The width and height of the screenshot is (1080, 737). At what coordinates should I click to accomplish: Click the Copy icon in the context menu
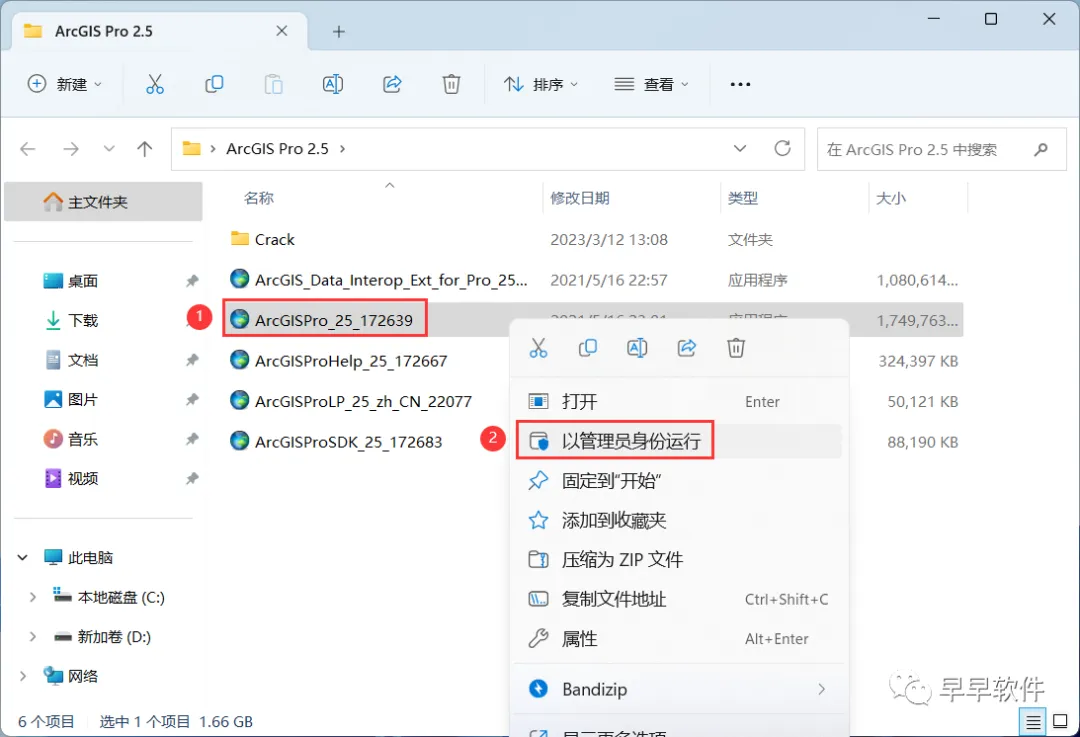588,348
